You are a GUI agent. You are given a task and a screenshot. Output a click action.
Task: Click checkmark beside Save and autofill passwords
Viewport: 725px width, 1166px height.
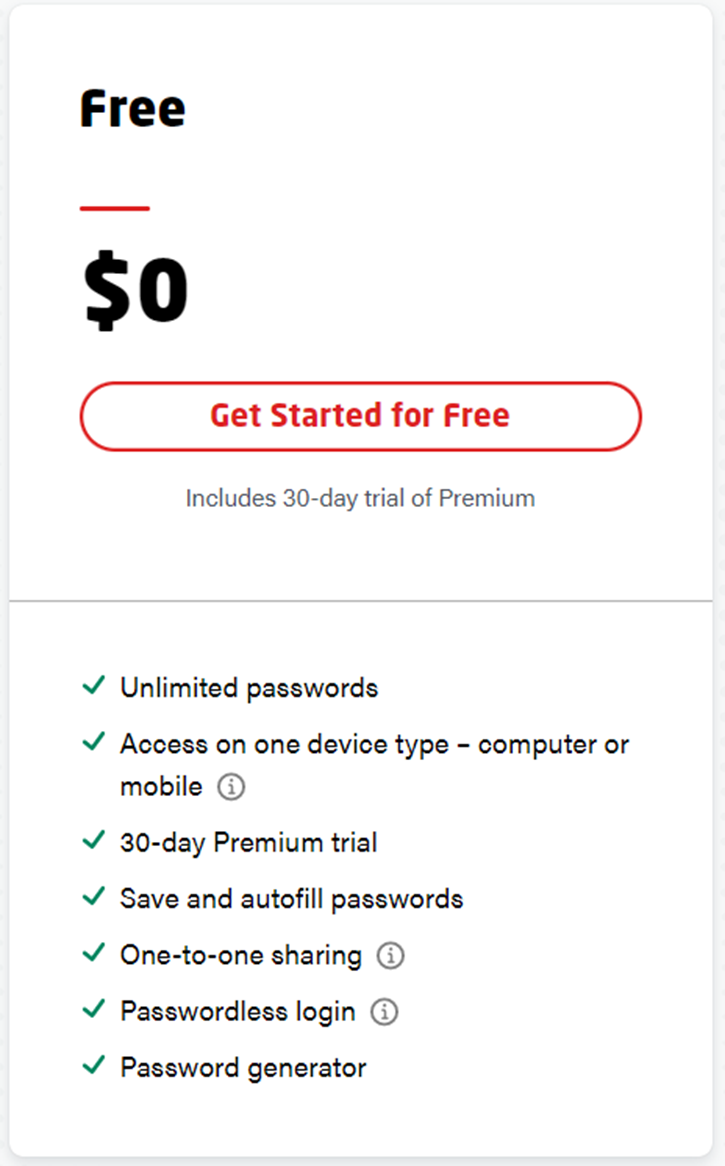pyautogui.click(x=94, y=897)
